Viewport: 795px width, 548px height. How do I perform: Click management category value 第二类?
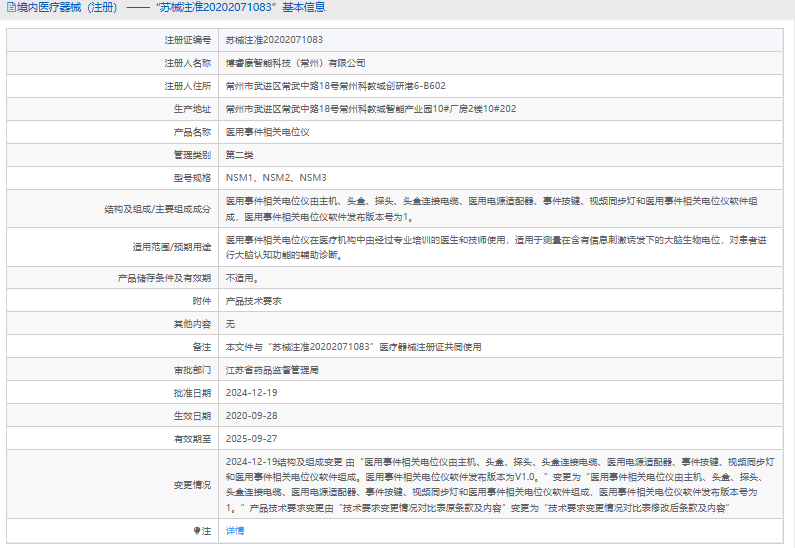tap(239, 155)
